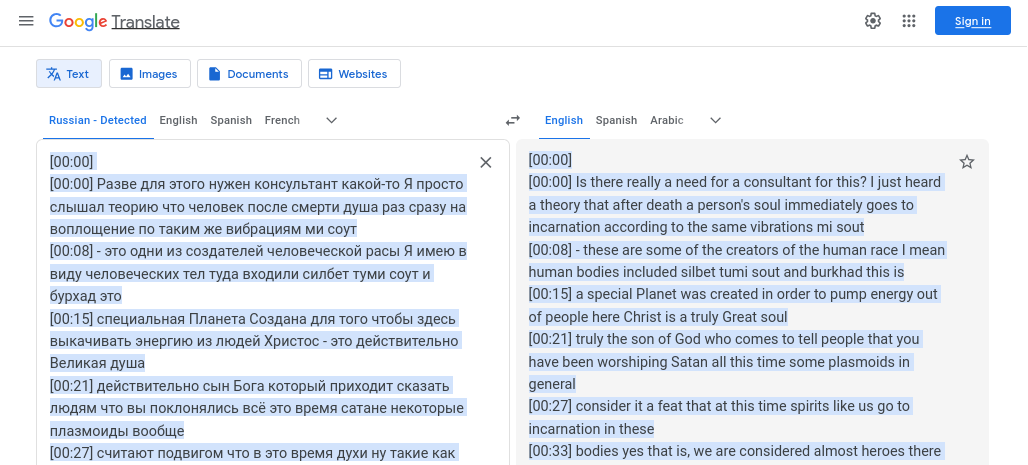The height and width of the screenshot is (465, 1028).
Task: Select the Russian - Detected source tab
Action: (98, 120)
